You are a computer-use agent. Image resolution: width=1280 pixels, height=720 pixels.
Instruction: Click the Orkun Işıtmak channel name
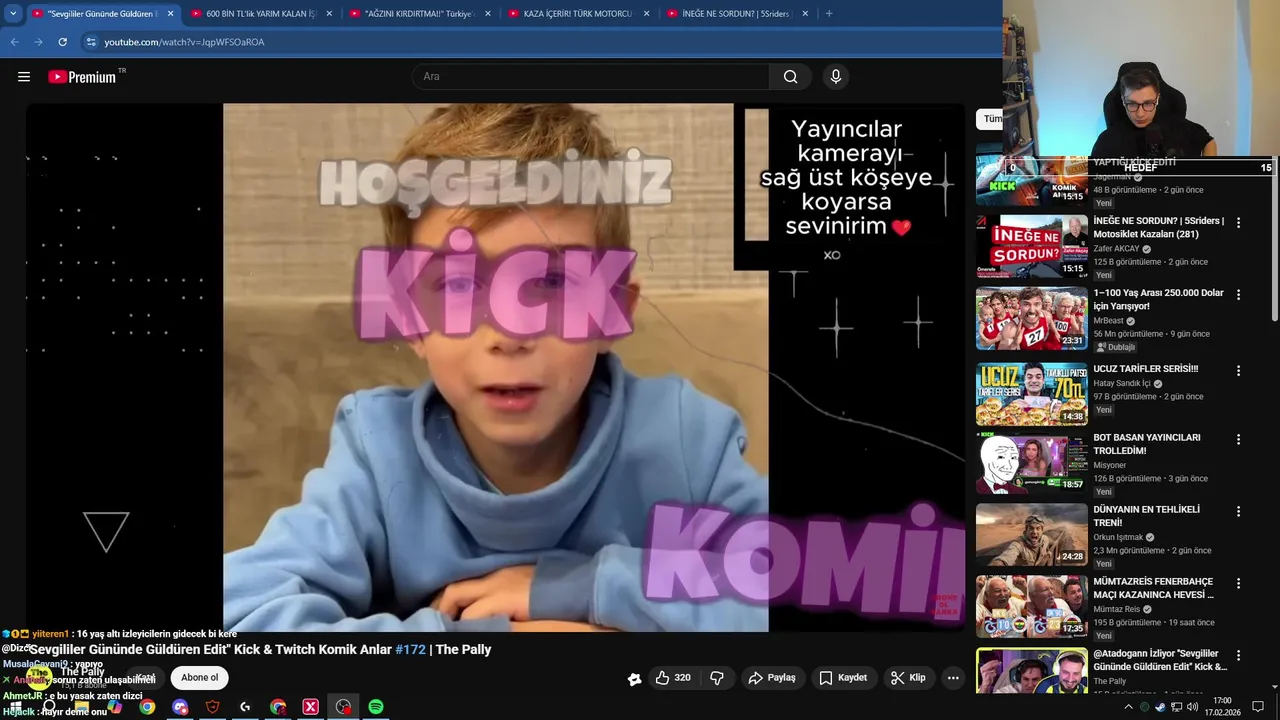click(x=1118, y=537)
